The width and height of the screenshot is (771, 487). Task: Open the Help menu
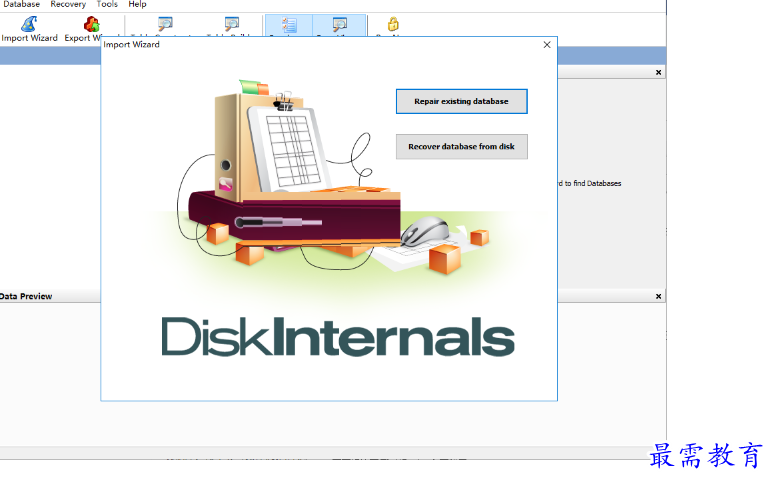(x=137, y=4)
